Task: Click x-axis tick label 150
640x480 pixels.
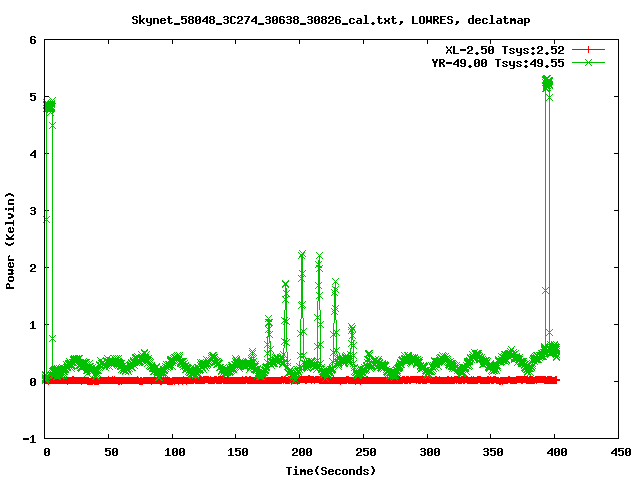Action: [x=238, y=452]
